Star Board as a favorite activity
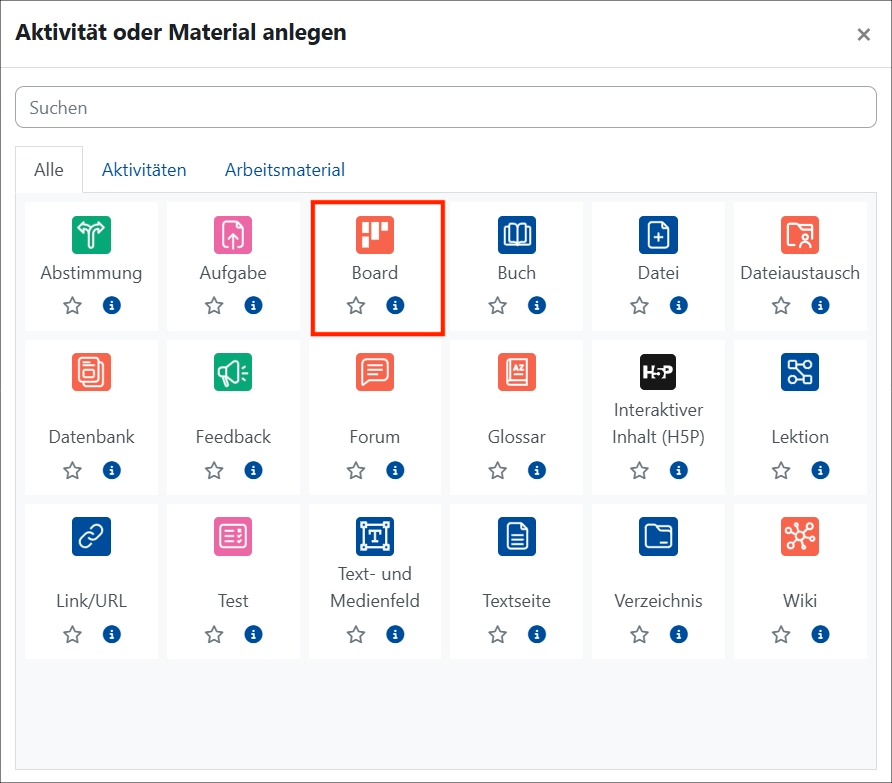Image resolution: width=892 pixels, height=783 pixels. pos(356,306)
